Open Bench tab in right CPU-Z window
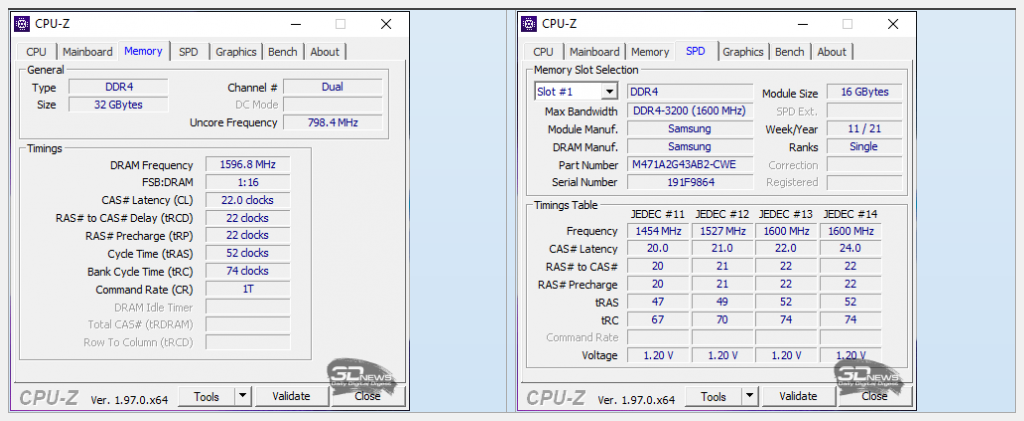This screenshot has width=1024, height=421. 789,52
